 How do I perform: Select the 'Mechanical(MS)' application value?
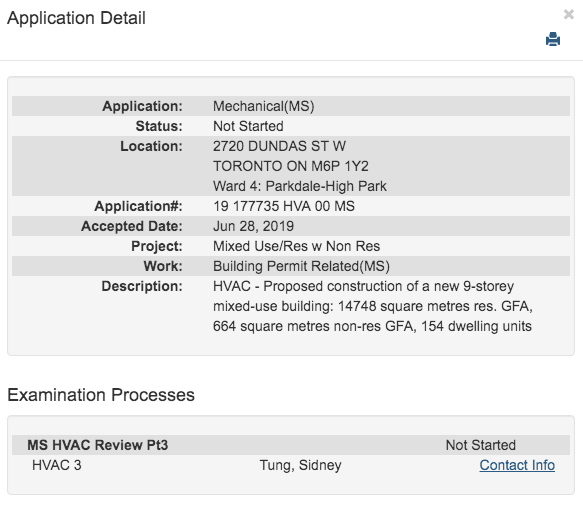pyautogui.click(x=264, y=106)
